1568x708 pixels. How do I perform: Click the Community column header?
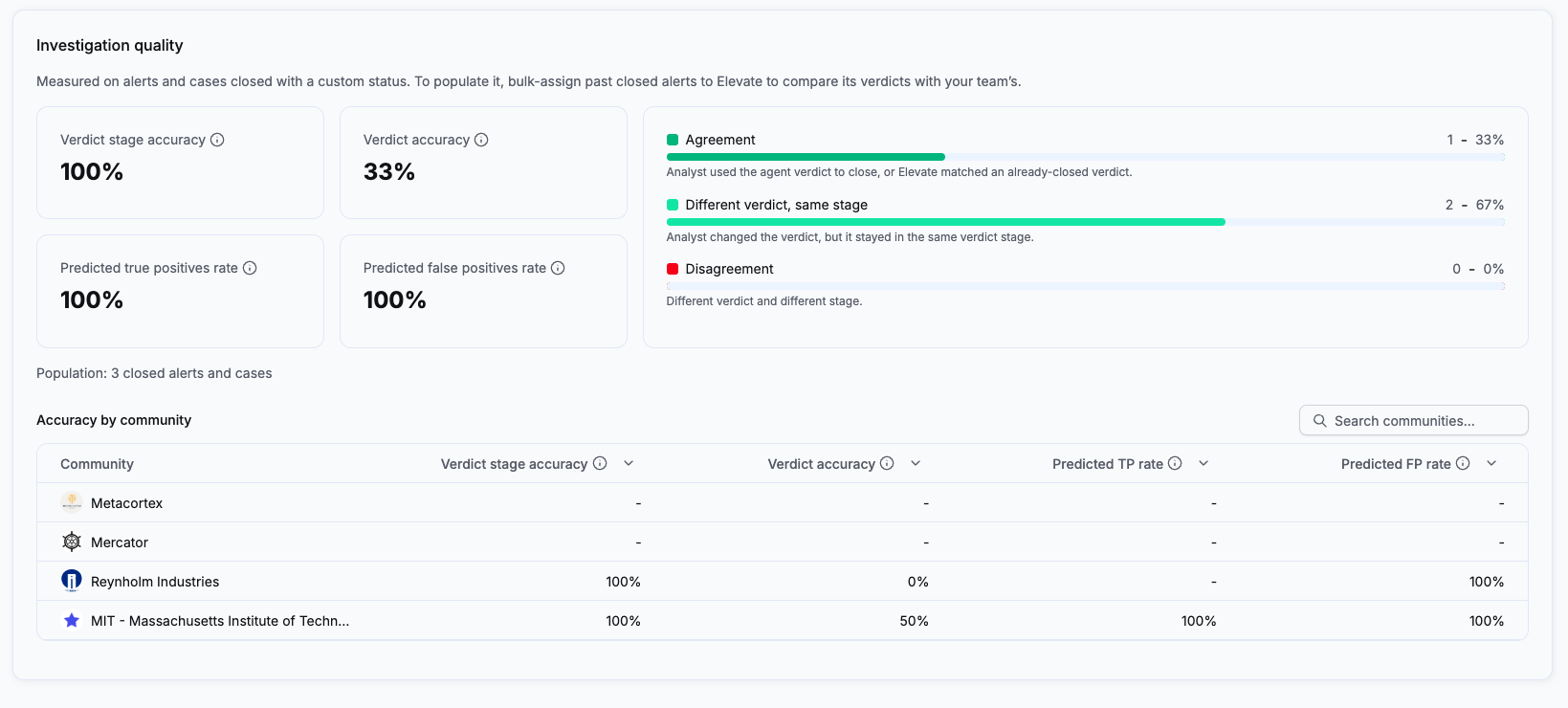click(97, 464)
